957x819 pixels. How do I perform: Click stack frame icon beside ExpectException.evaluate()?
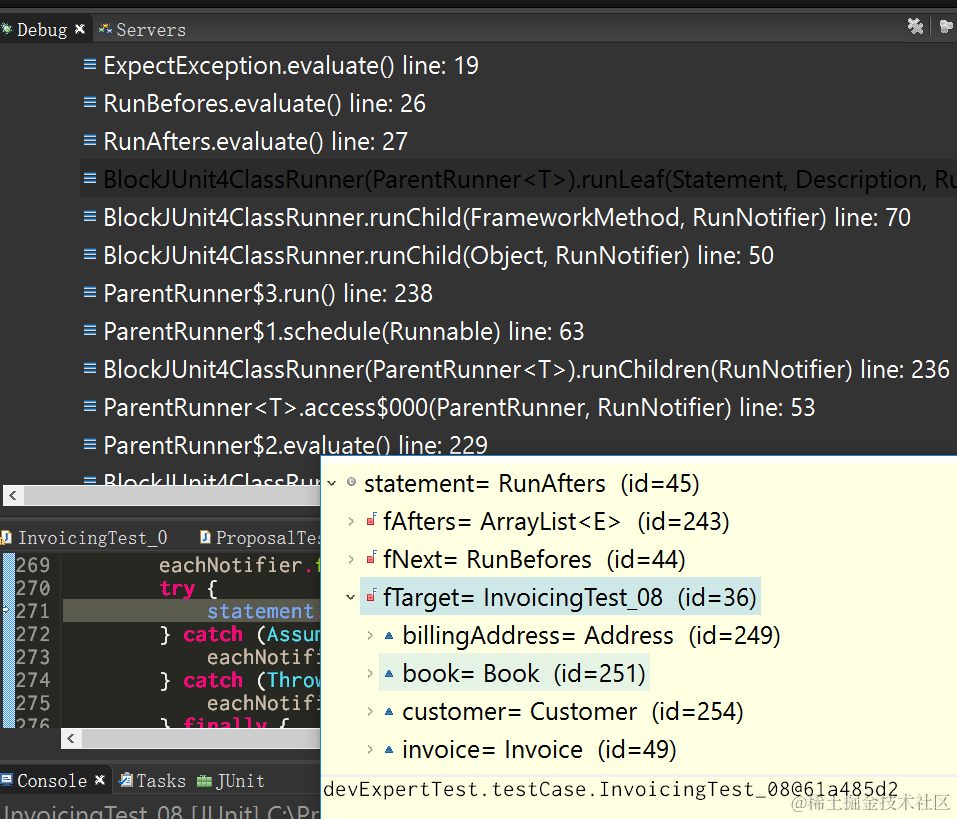pyautogui.click(x=90, y=64)
